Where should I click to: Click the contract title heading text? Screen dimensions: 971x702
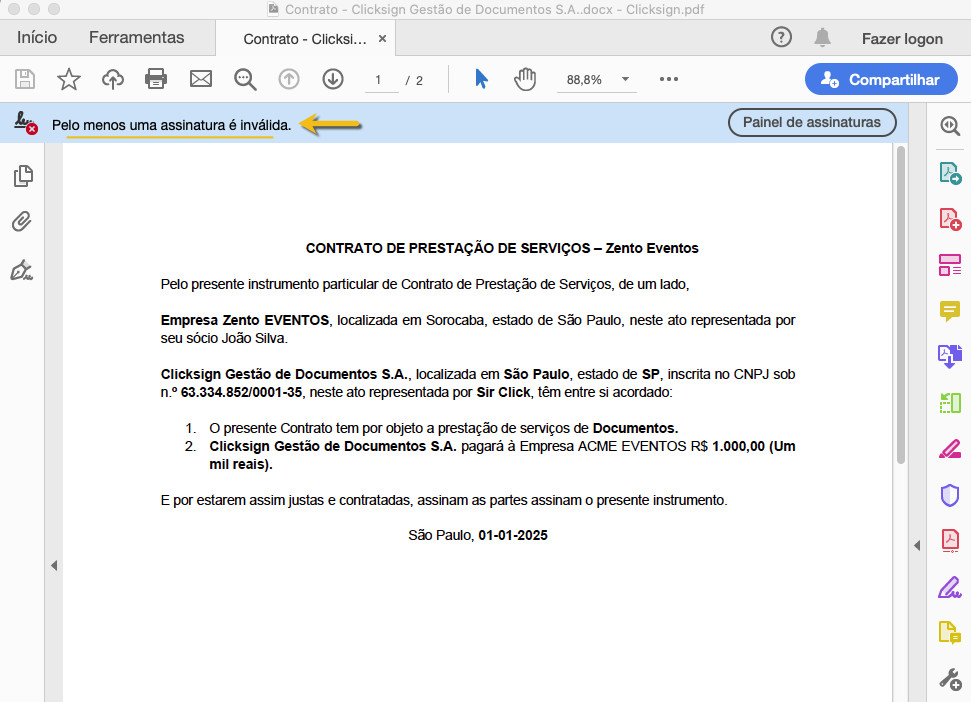[502, 248]
